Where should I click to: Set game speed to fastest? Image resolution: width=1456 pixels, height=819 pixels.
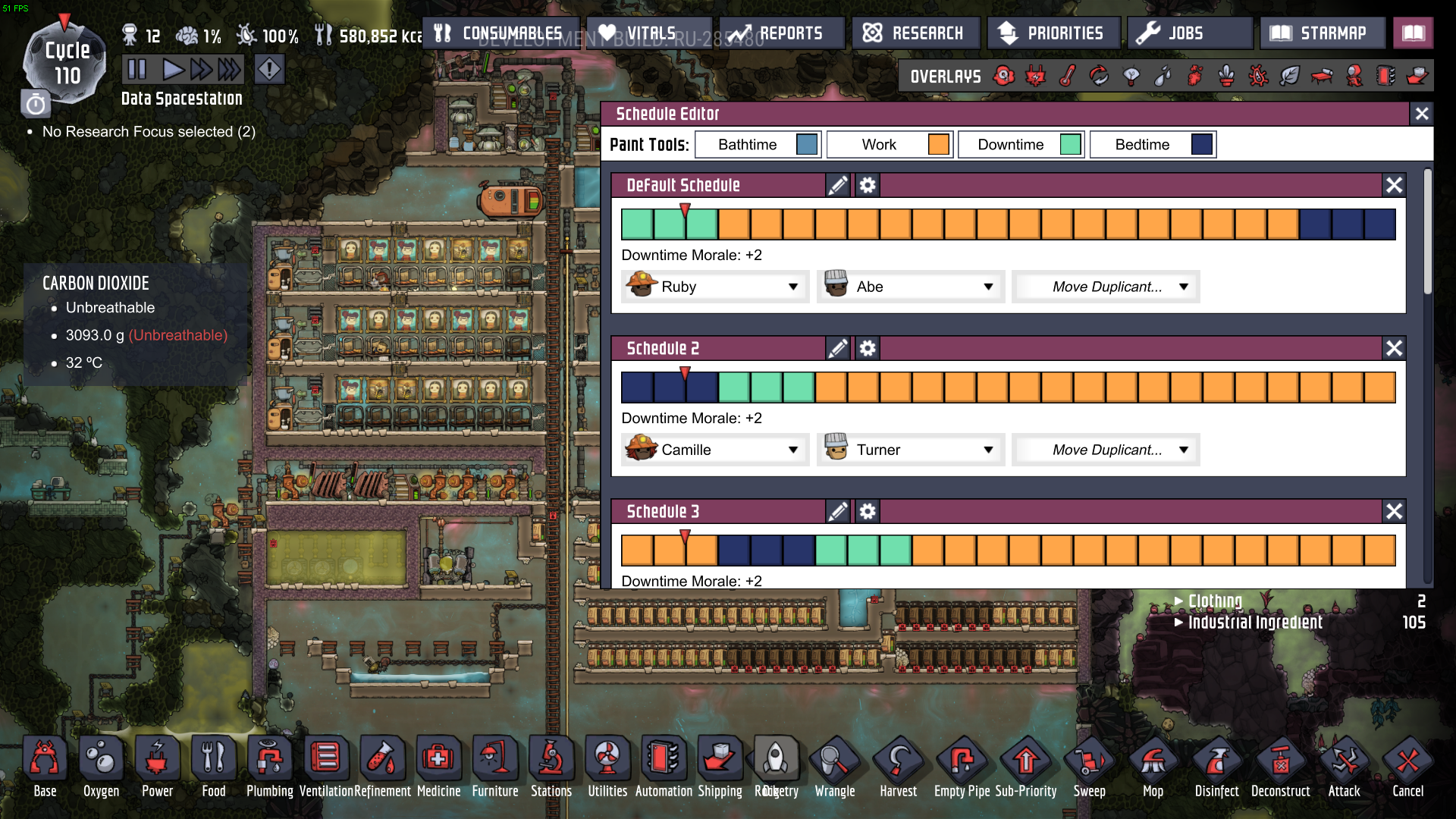point(229,70)
